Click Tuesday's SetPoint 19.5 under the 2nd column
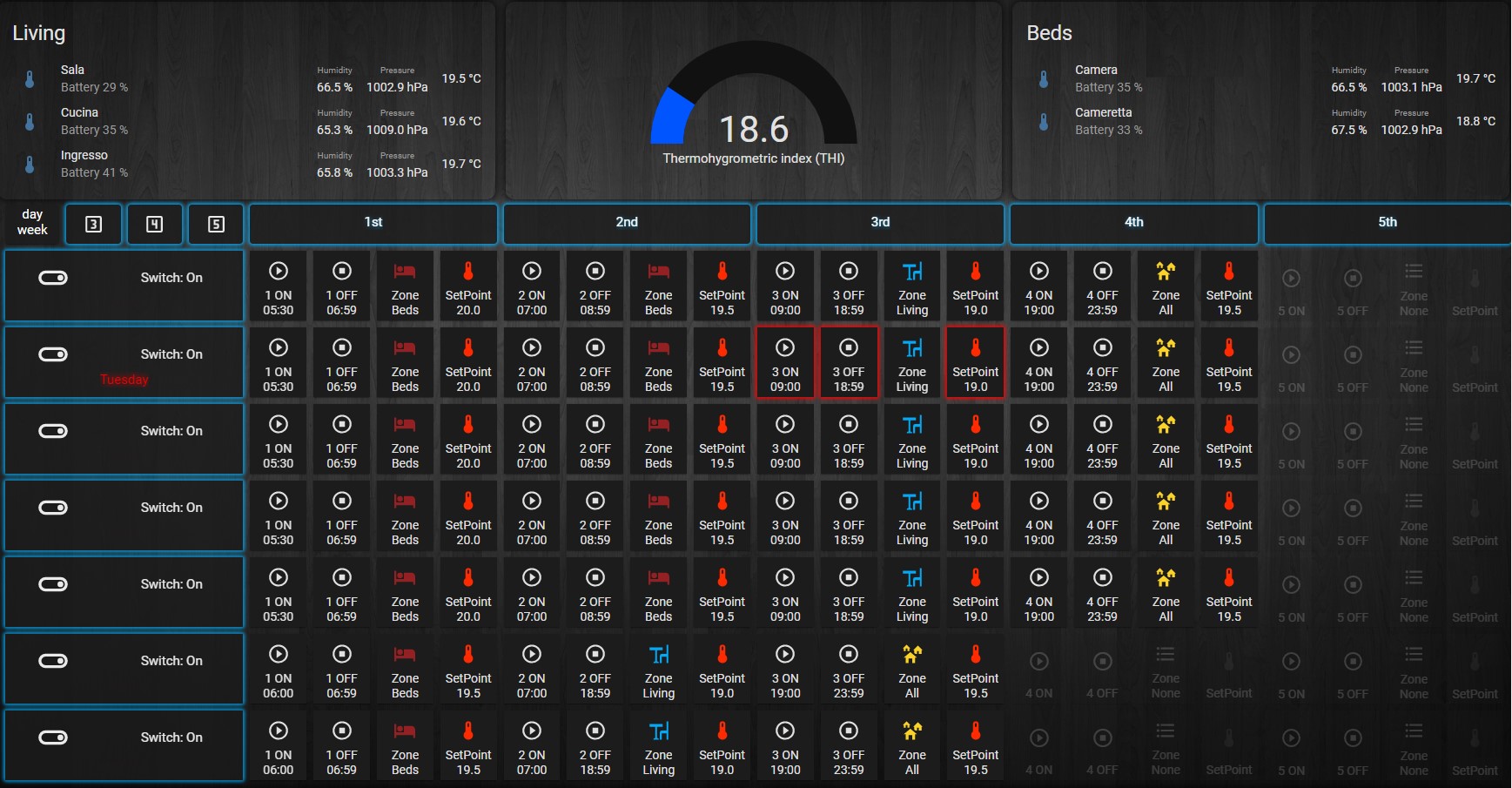1512x788 pixels. point(722,363)
